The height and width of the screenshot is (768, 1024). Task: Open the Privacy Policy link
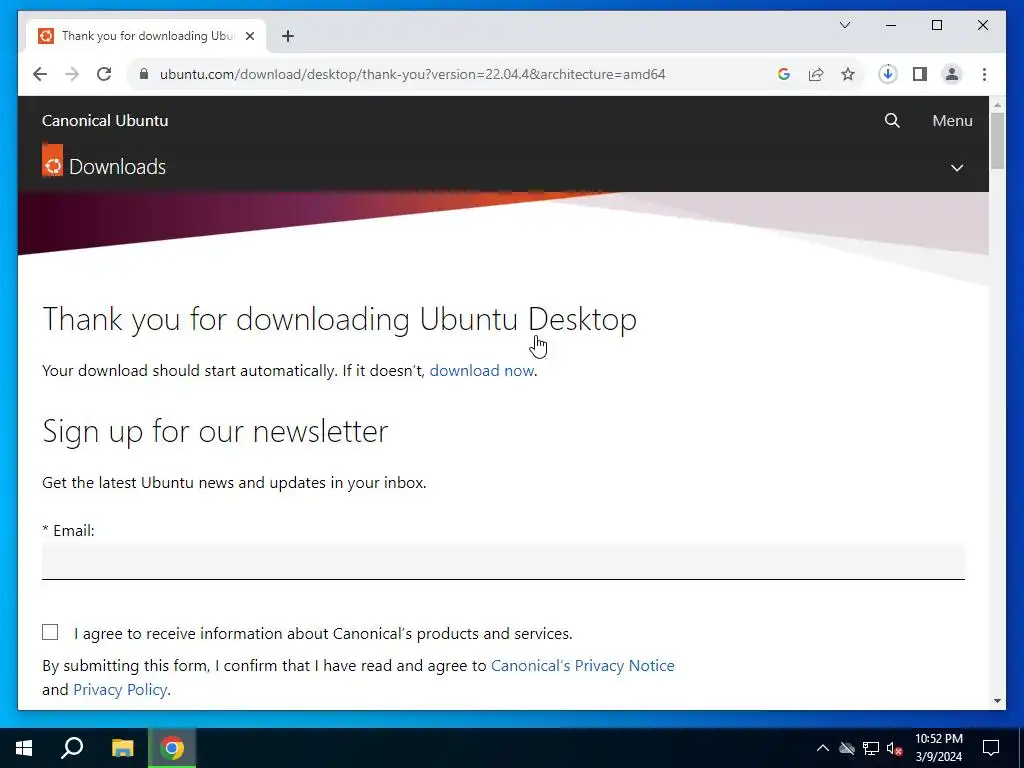(x=120, y=690)
